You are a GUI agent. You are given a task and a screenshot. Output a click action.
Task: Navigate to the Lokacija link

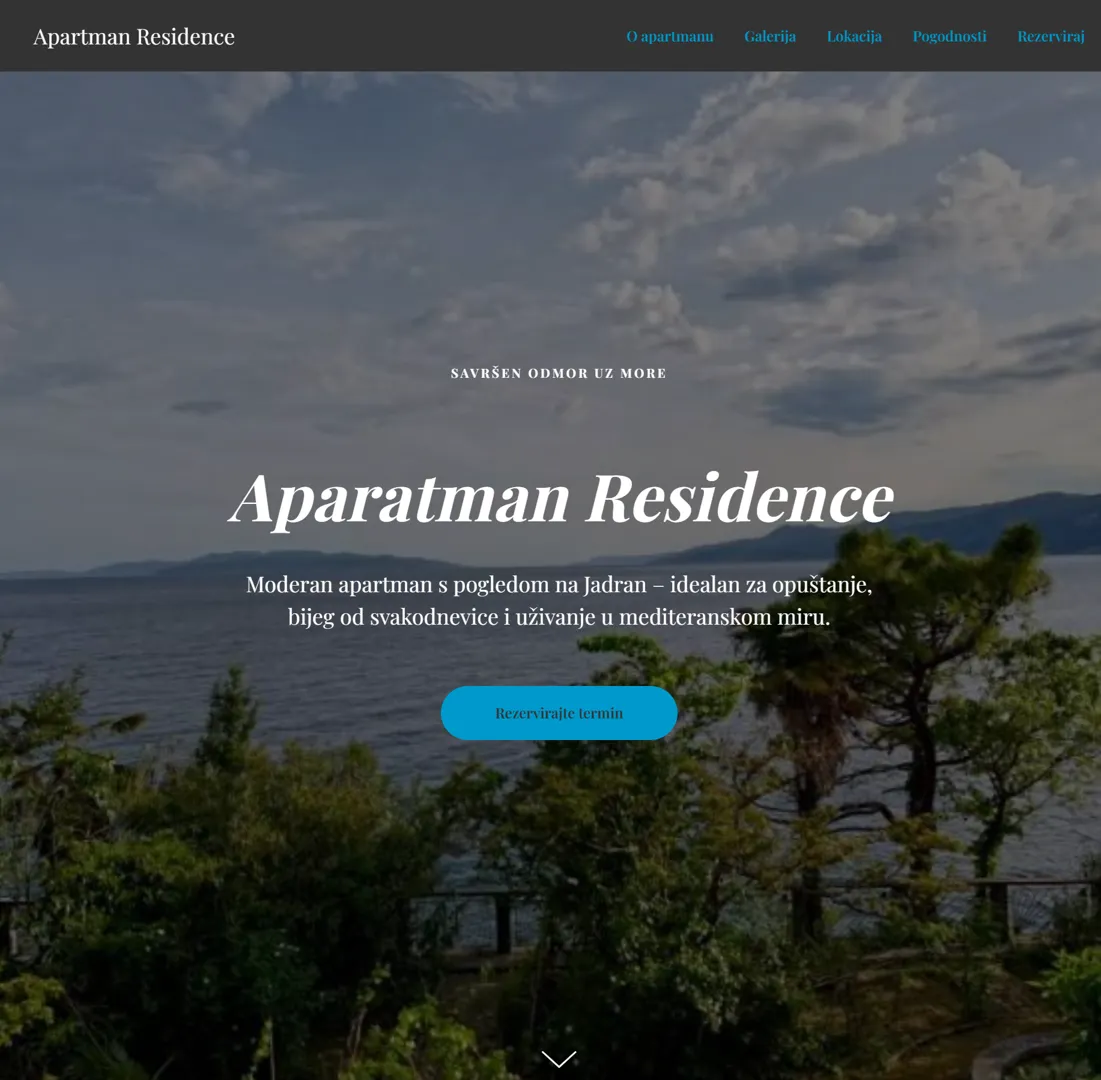pos(855,36)
